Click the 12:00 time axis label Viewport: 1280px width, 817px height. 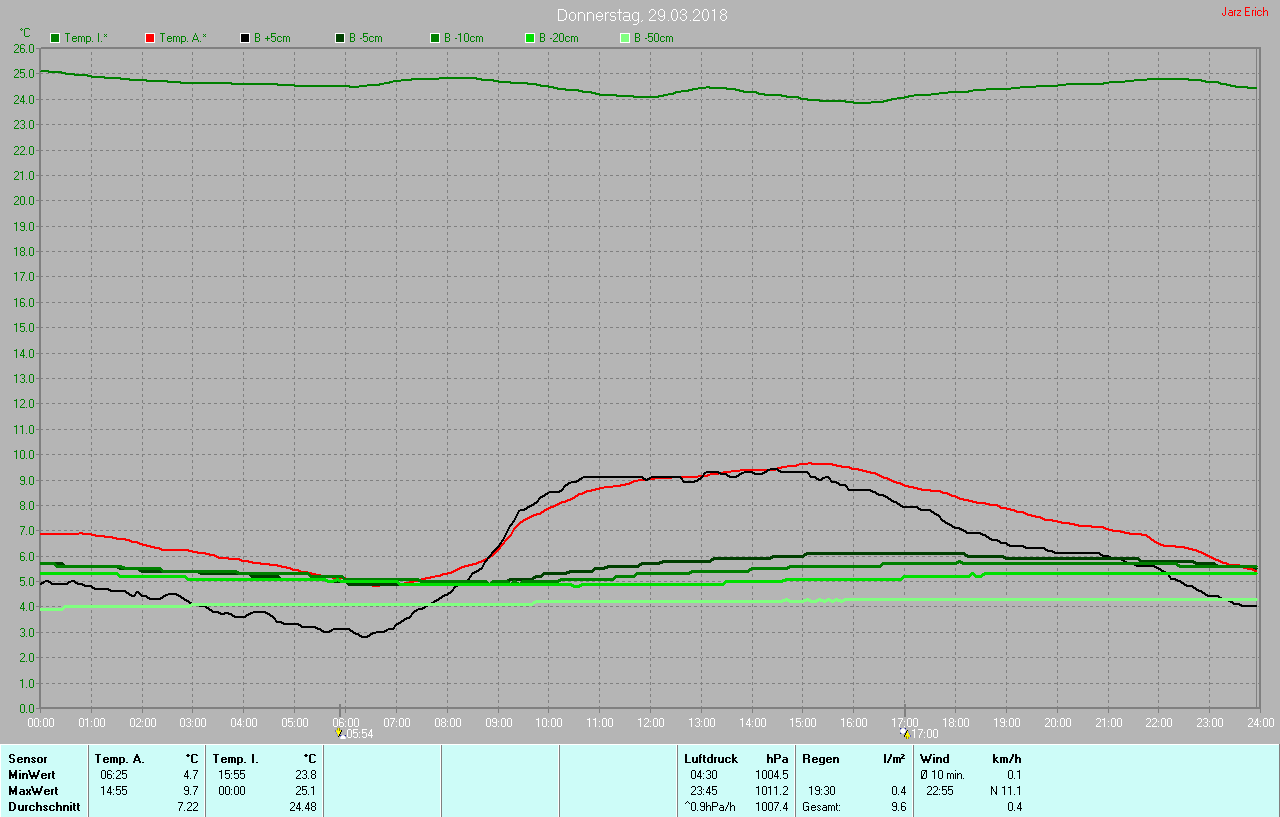pyautogui.click(x=651, y=722)
